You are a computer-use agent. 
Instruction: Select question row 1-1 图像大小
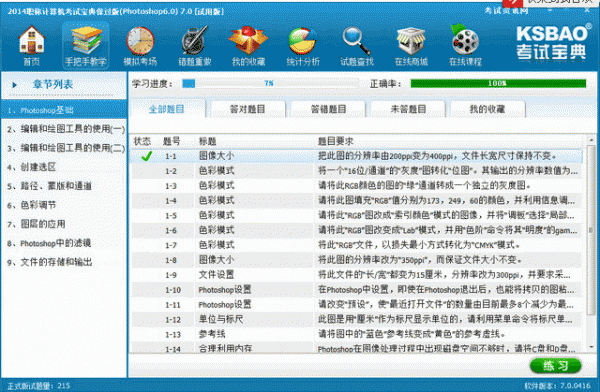coord(357,156)
